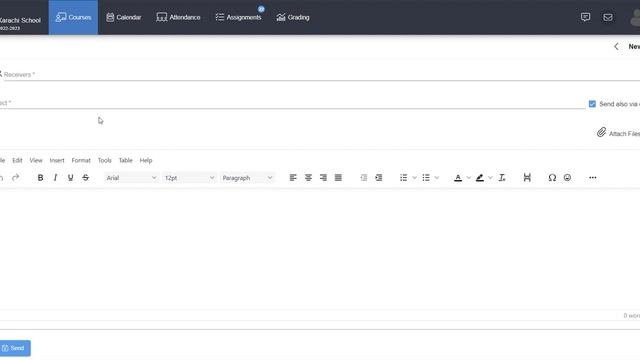Screen dimensions: 640x360
Task: Open the emoji picker
Action: 567,178
